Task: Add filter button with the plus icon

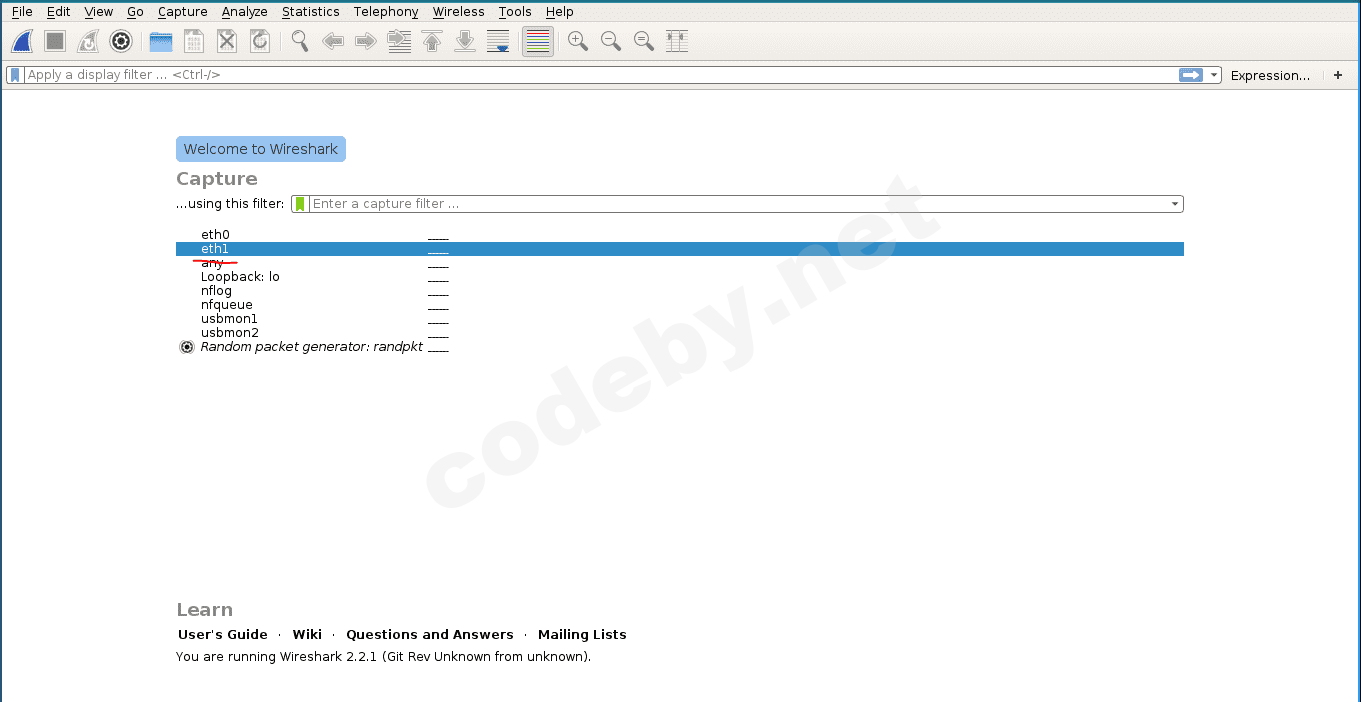Action: pyautogui.click(x=1338, y=75)
